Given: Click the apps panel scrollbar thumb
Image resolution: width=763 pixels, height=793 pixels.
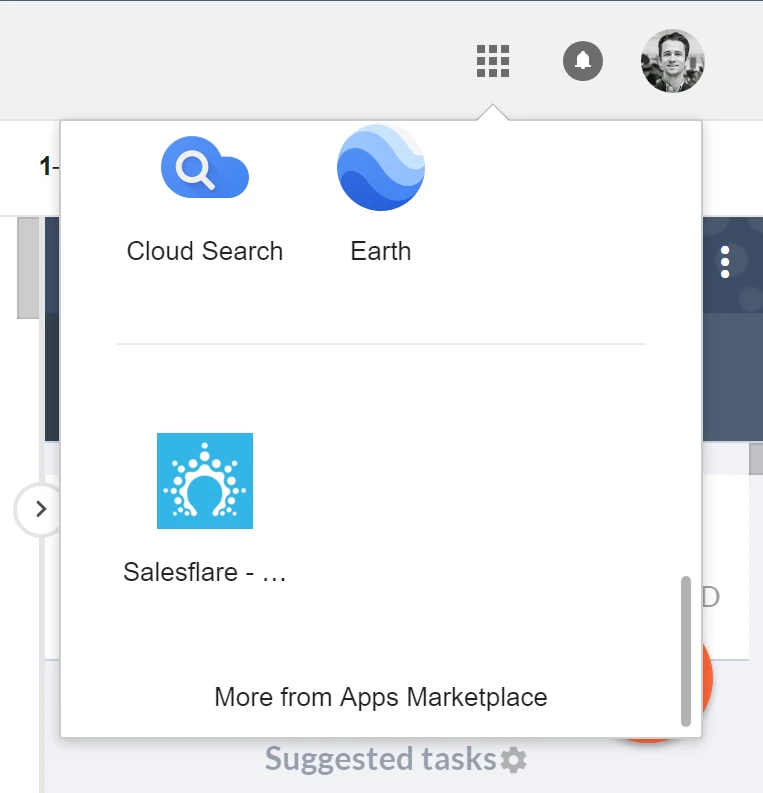Looking at the screenshot, I should click(x=686, y=651).
